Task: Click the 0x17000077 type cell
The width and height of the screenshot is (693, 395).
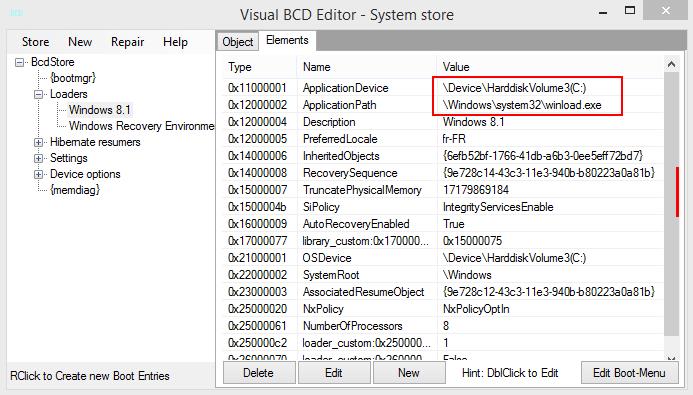Action: [257, 241]
